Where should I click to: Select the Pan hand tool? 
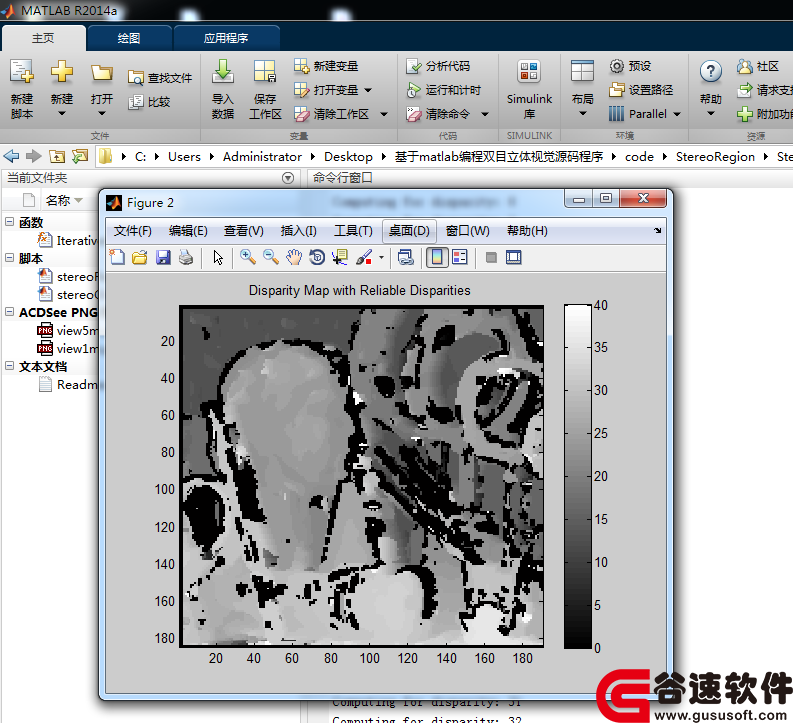click(294, 257)
